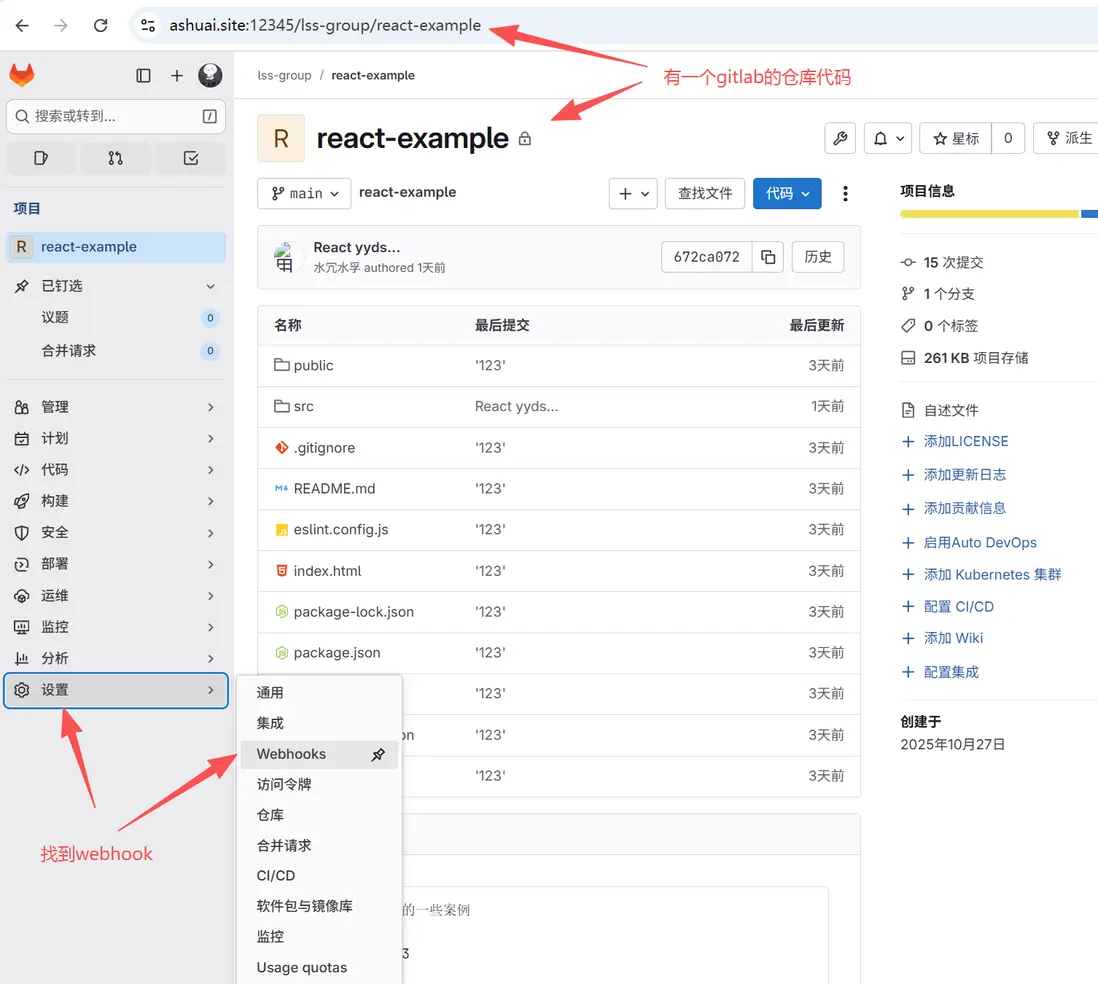Image resolution: width=1098 pixels, height=984 pixels.
Task: Open assigned issues icon in sidebar
Action: point(41,158)
